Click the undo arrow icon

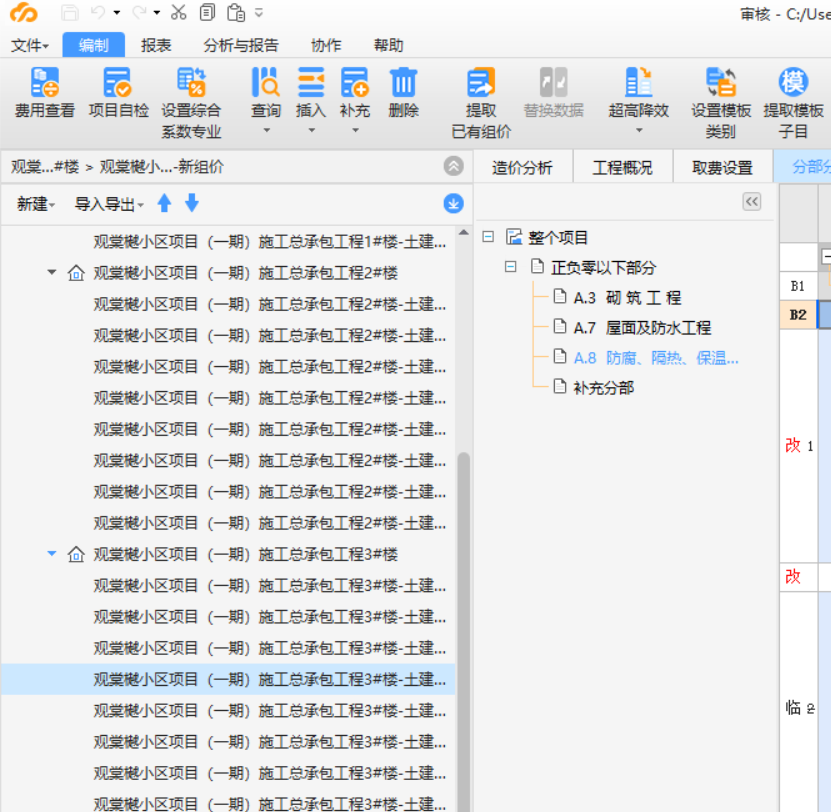tap(98, 12)
